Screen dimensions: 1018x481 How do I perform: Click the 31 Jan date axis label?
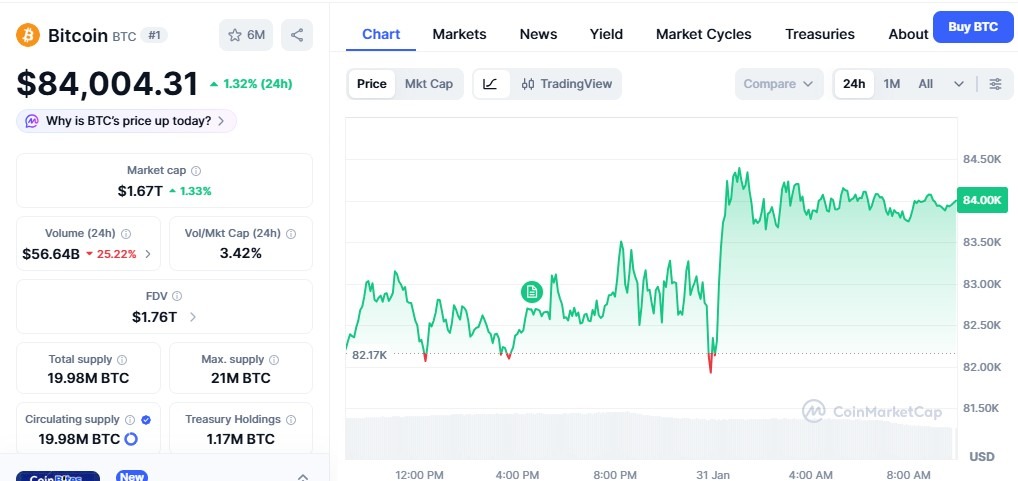(713, 475)
